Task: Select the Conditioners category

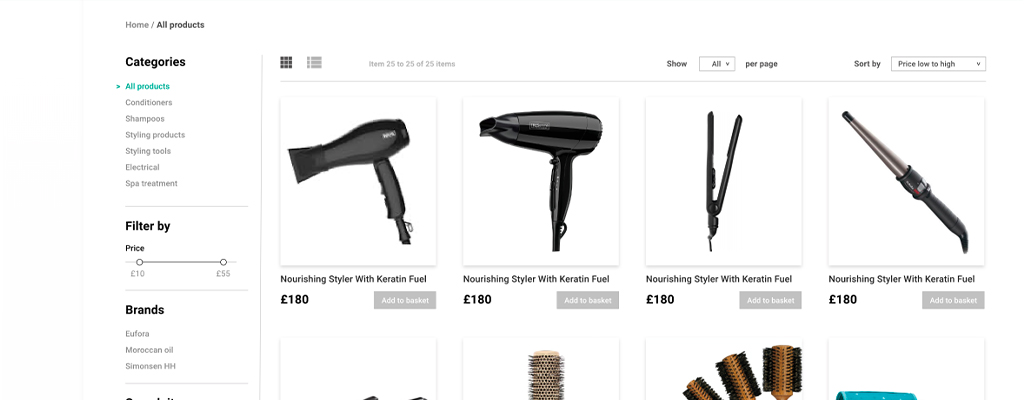Action: coord(149,103)
